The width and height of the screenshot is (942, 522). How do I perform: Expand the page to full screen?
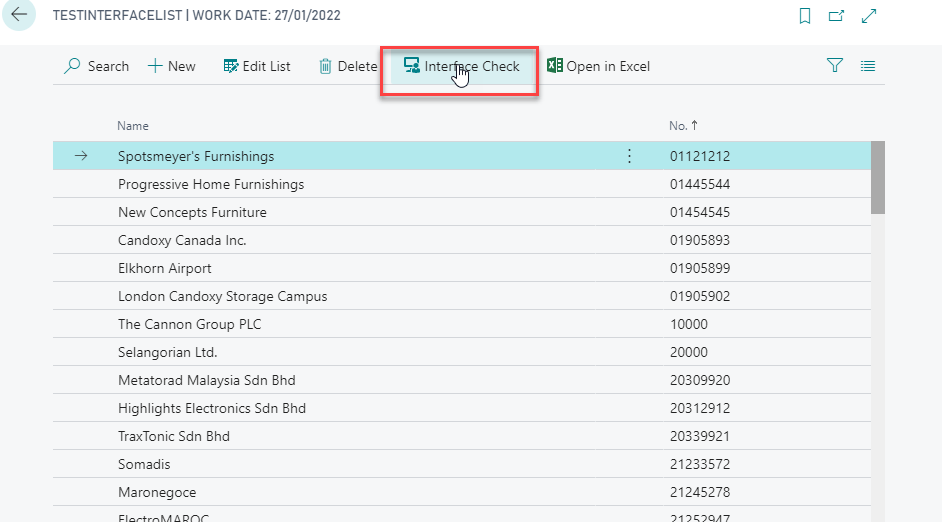pos(869,16)
